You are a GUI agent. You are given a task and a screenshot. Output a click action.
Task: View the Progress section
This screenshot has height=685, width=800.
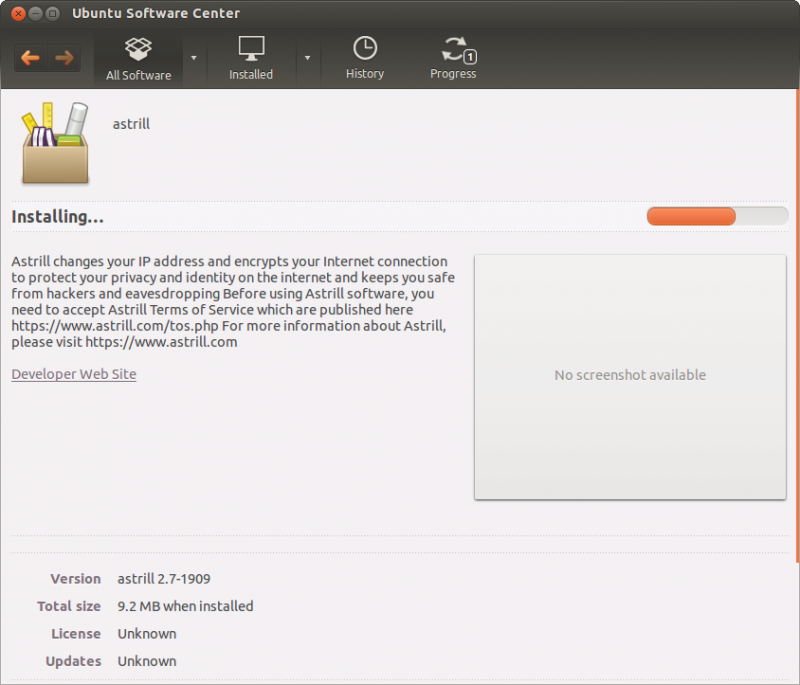pos(453,59)
